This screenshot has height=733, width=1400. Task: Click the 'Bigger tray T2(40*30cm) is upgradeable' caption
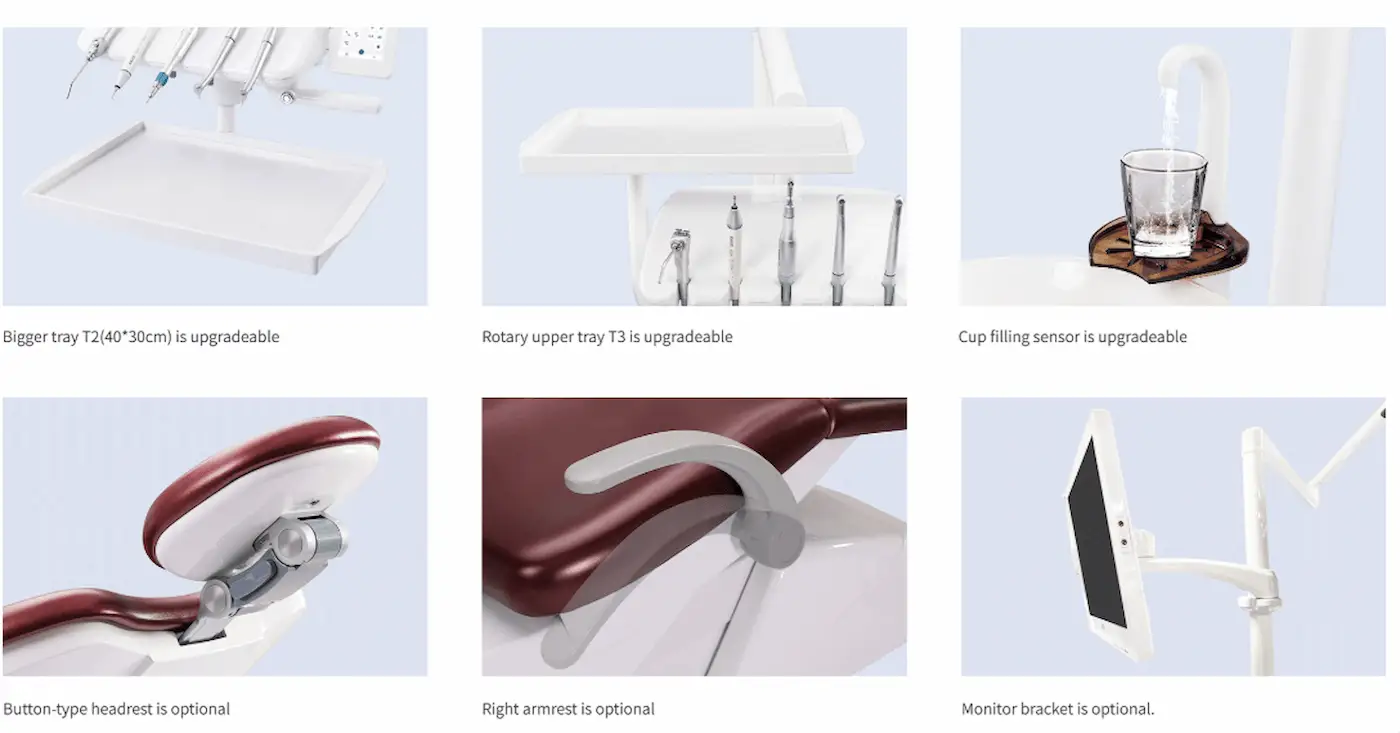pyautogui.click(x=141, y=337)
